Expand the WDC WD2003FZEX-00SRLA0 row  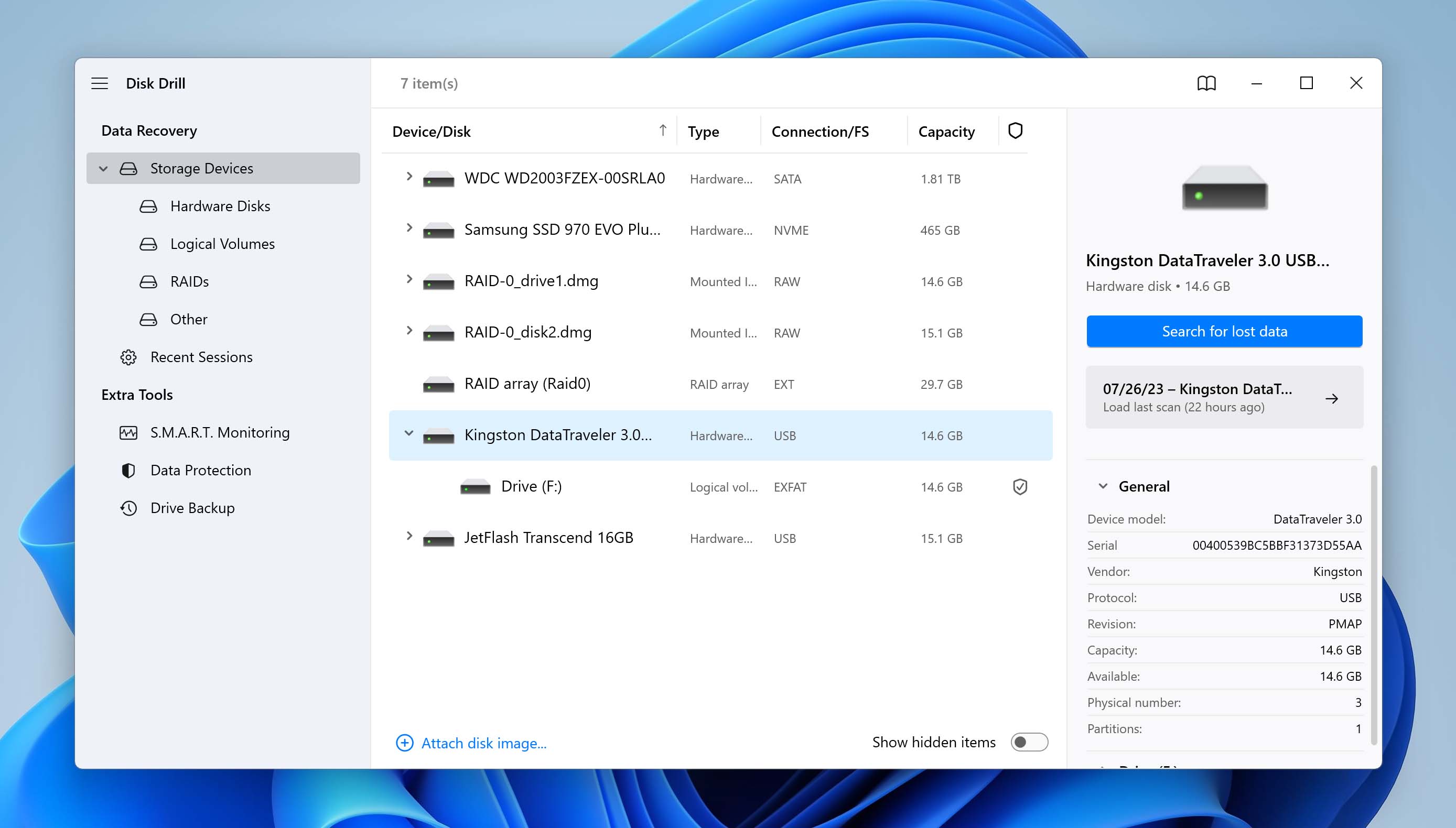[x=408, y=176]
